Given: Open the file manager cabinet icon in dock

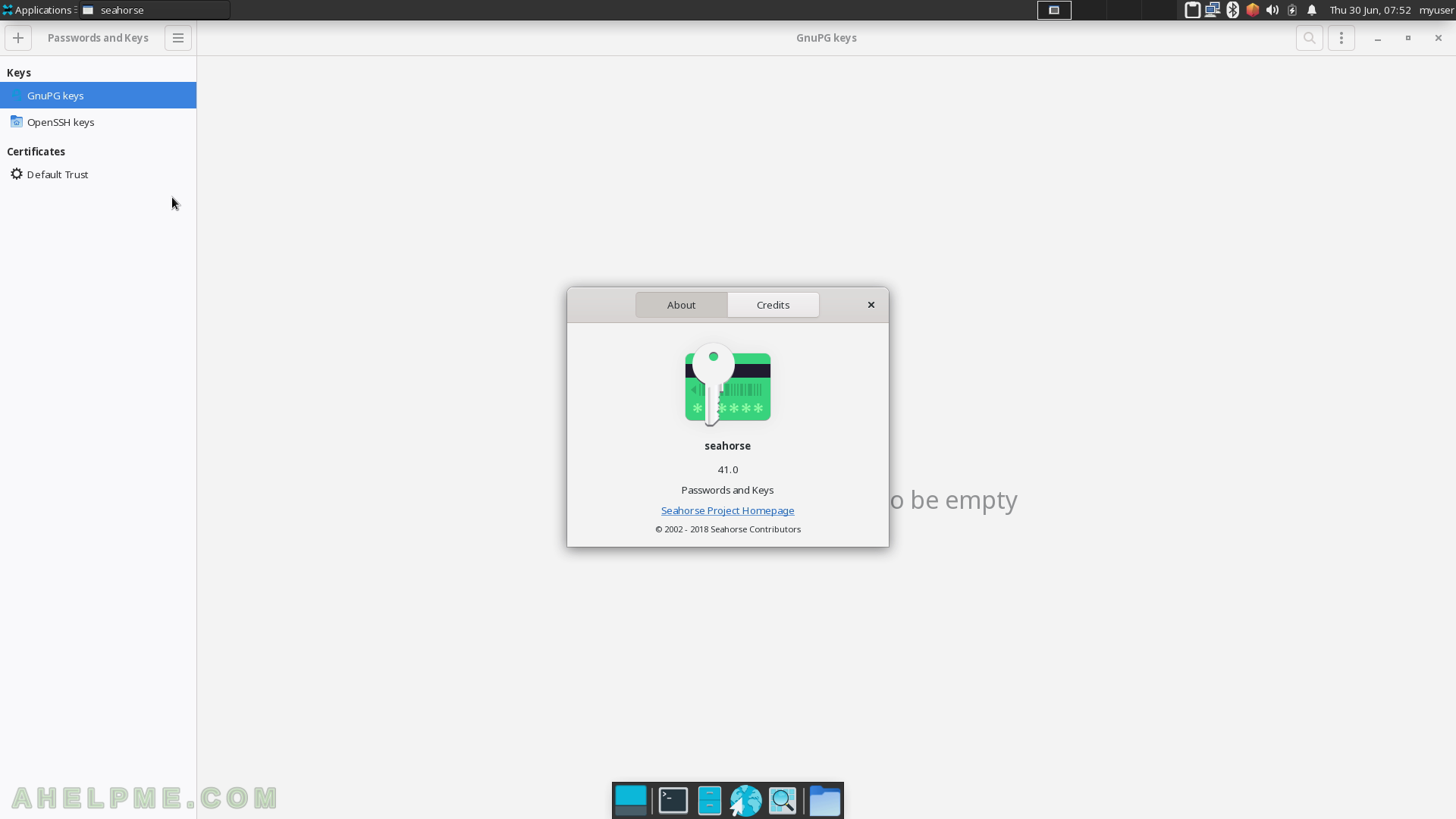Looking at the screenshot, I should (709, 801).
